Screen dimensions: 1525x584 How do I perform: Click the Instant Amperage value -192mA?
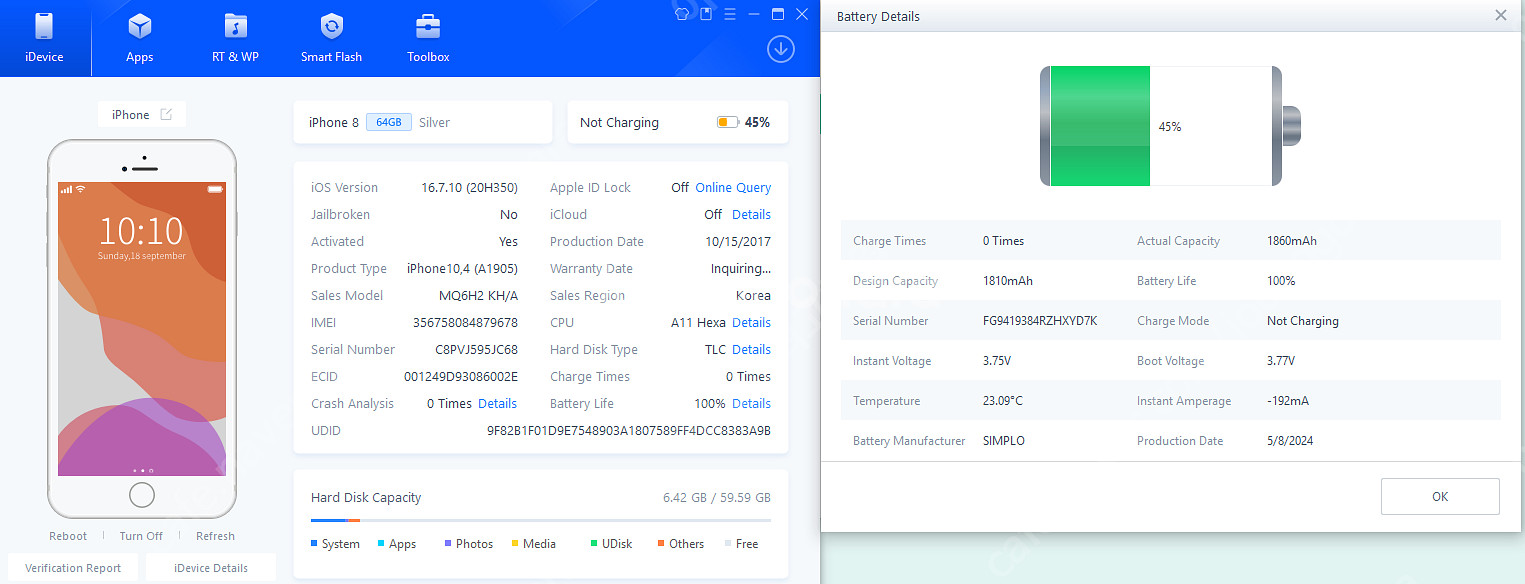[1288, 401]
